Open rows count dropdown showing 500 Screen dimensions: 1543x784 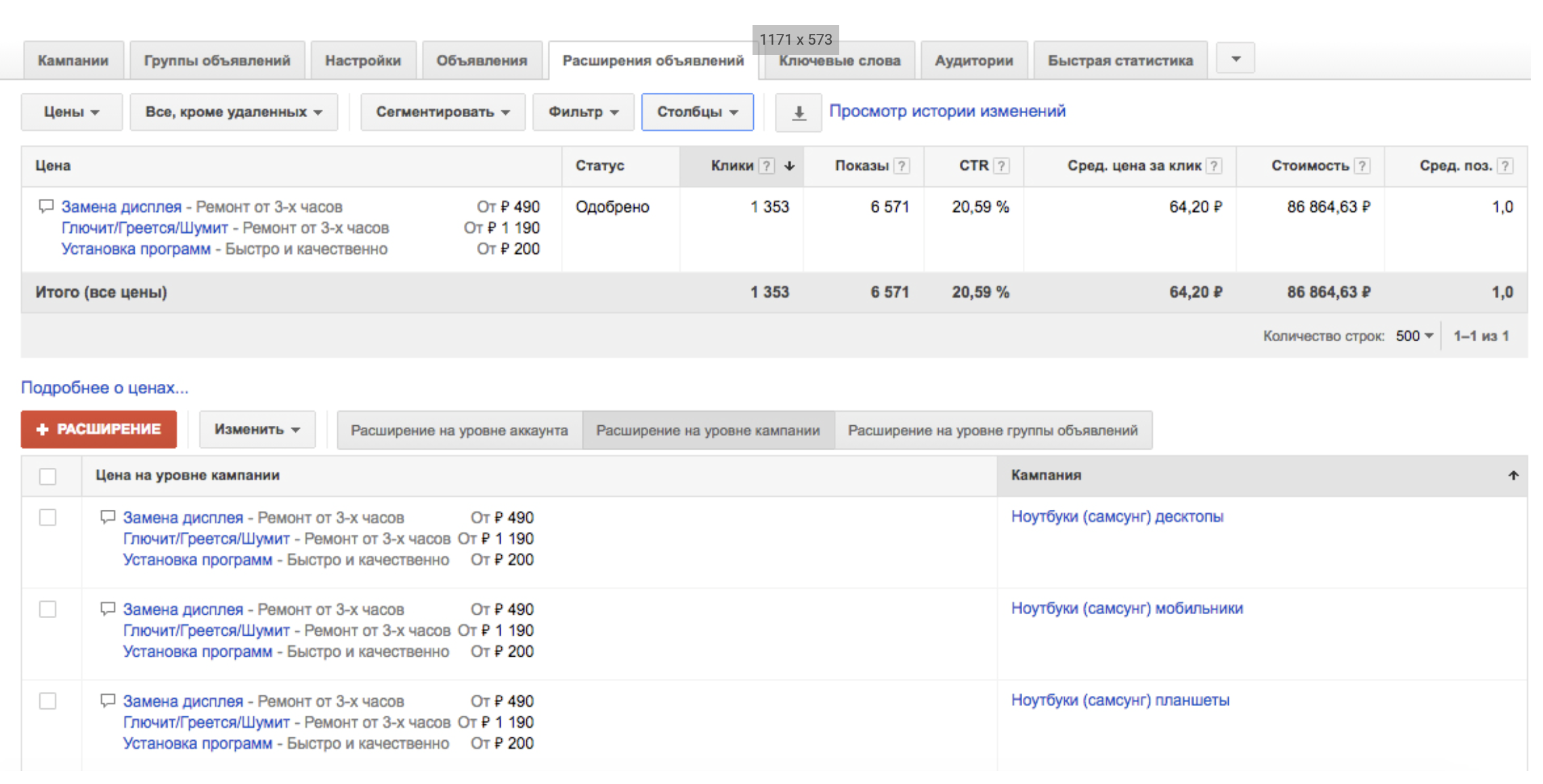pos(1414,336)
